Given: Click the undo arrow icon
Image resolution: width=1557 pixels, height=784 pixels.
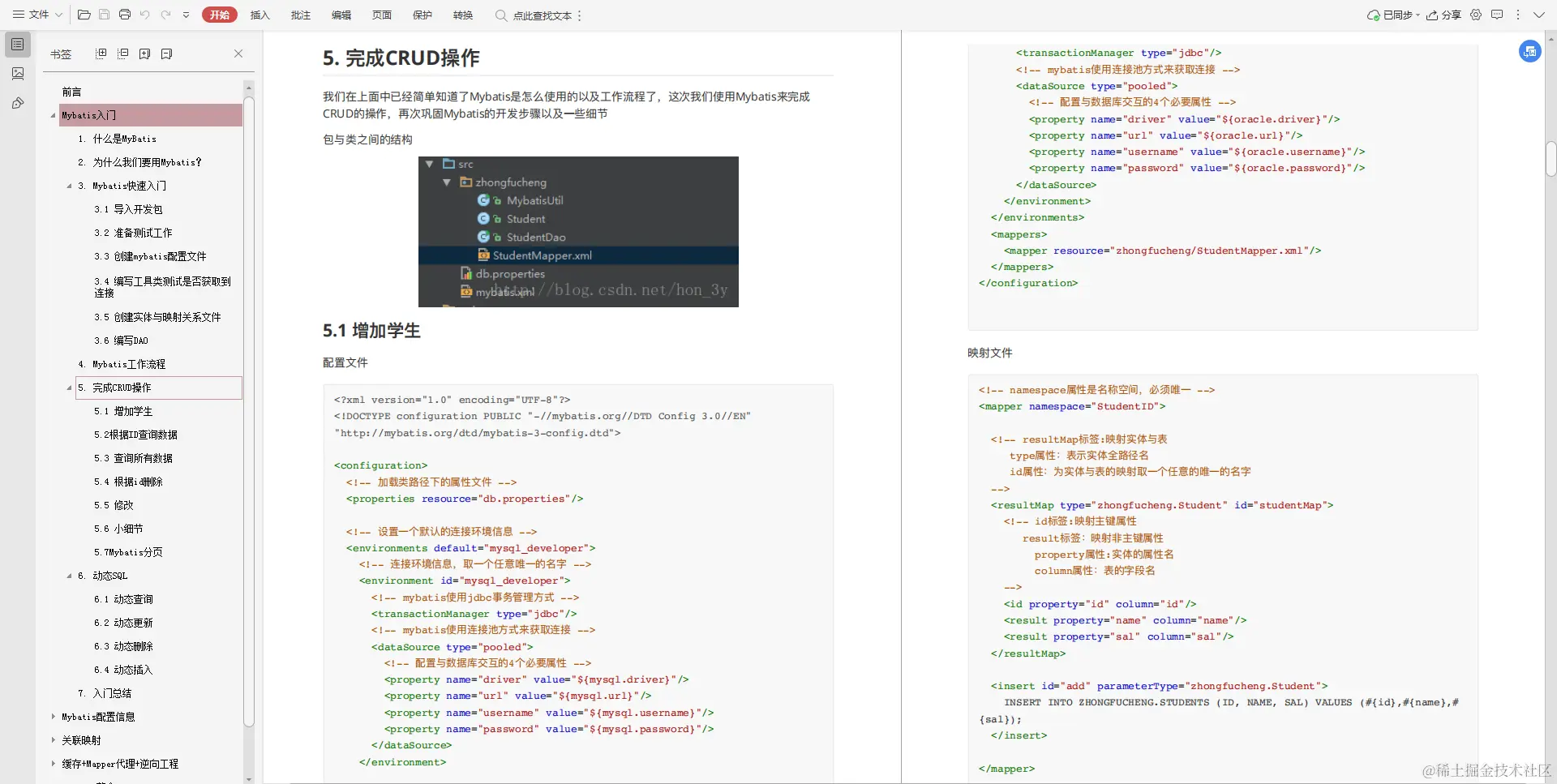Looking at the screenshot, I should 145,15.
